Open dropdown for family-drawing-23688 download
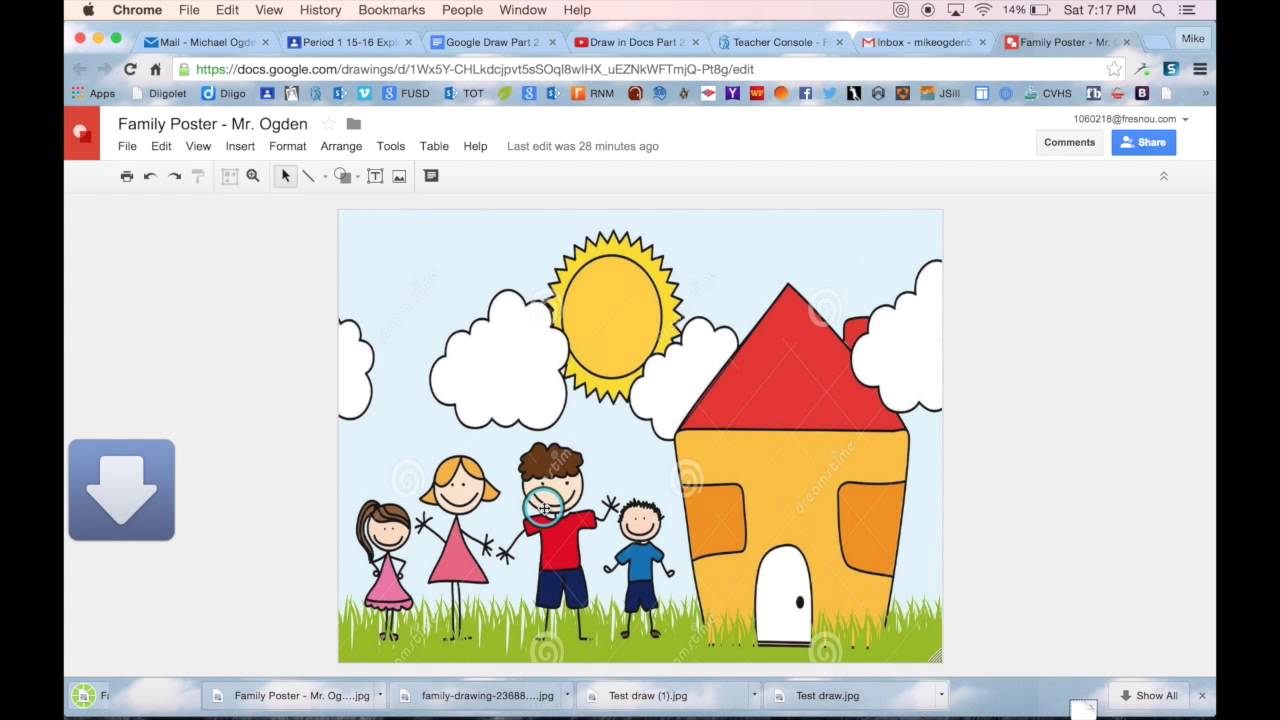This screenshot has width=1280, height=720. (567, 695)
